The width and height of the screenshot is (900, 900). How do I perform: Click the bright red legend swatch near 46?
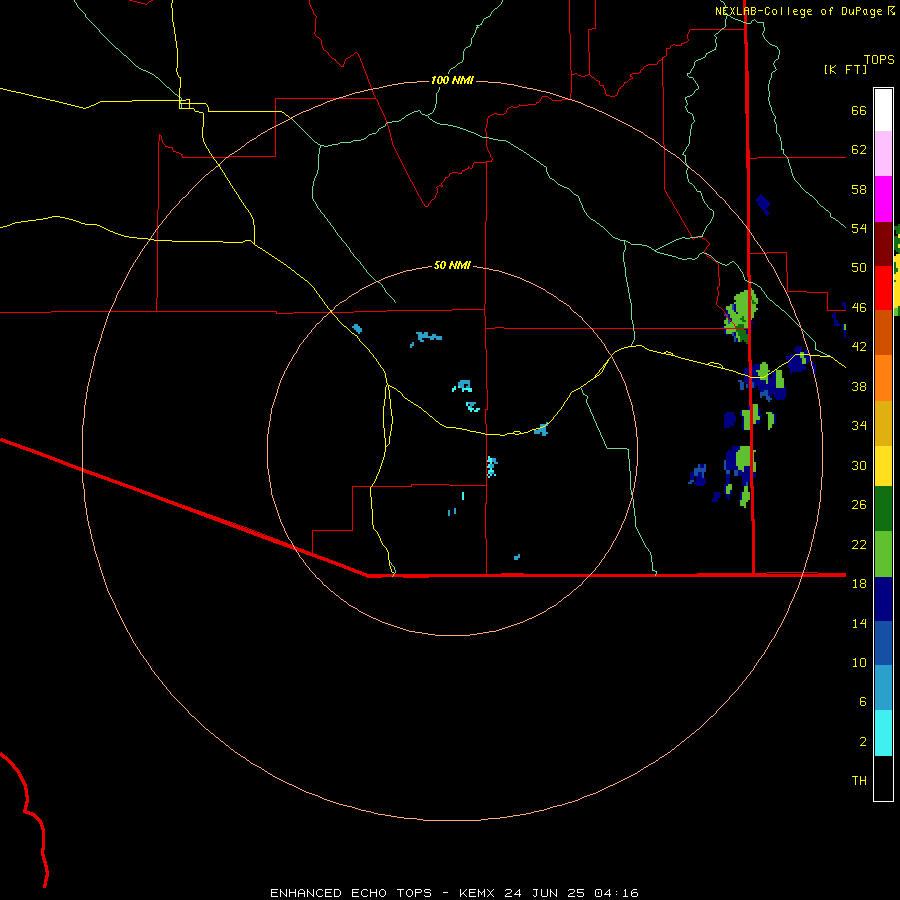point(883,288)
